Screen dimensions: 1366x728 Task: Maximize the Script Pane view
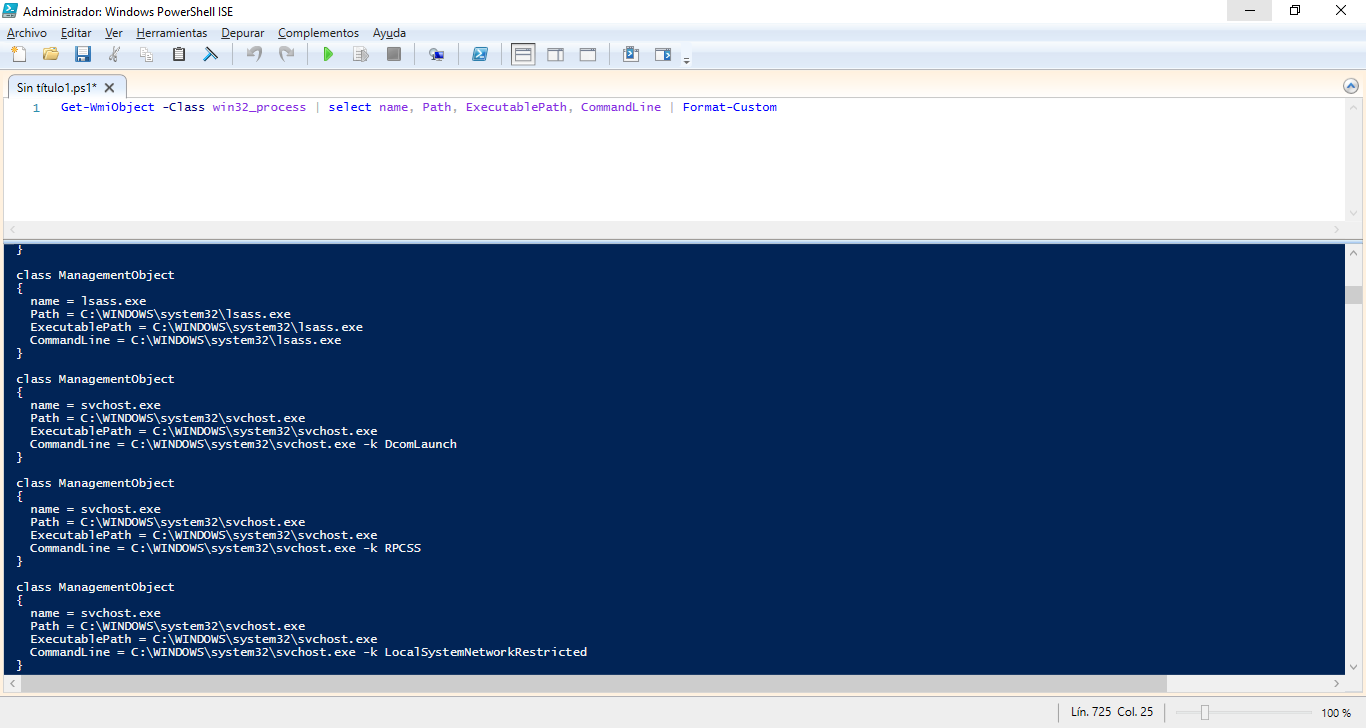[588, 54]
